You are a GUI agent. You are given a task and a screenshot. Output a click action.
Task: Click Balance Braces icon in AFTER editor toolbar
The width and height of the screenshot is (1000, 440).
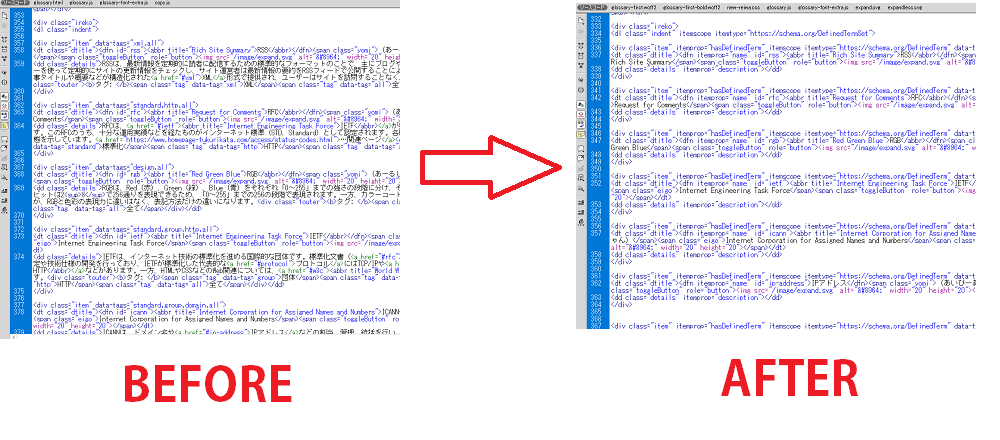(582, 91)
